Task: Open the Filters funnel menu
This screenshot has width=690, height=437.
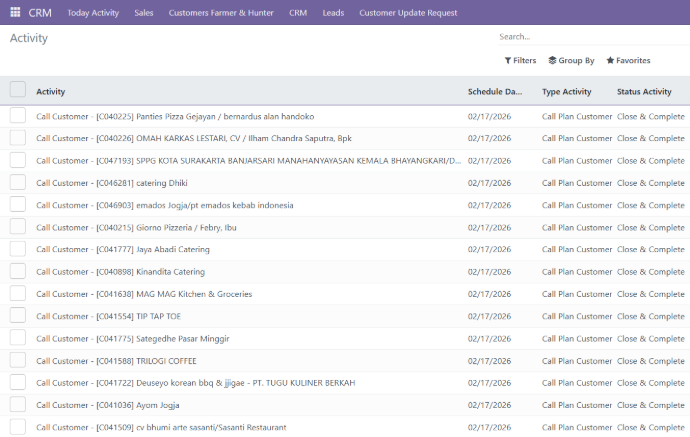Action: 520,61
